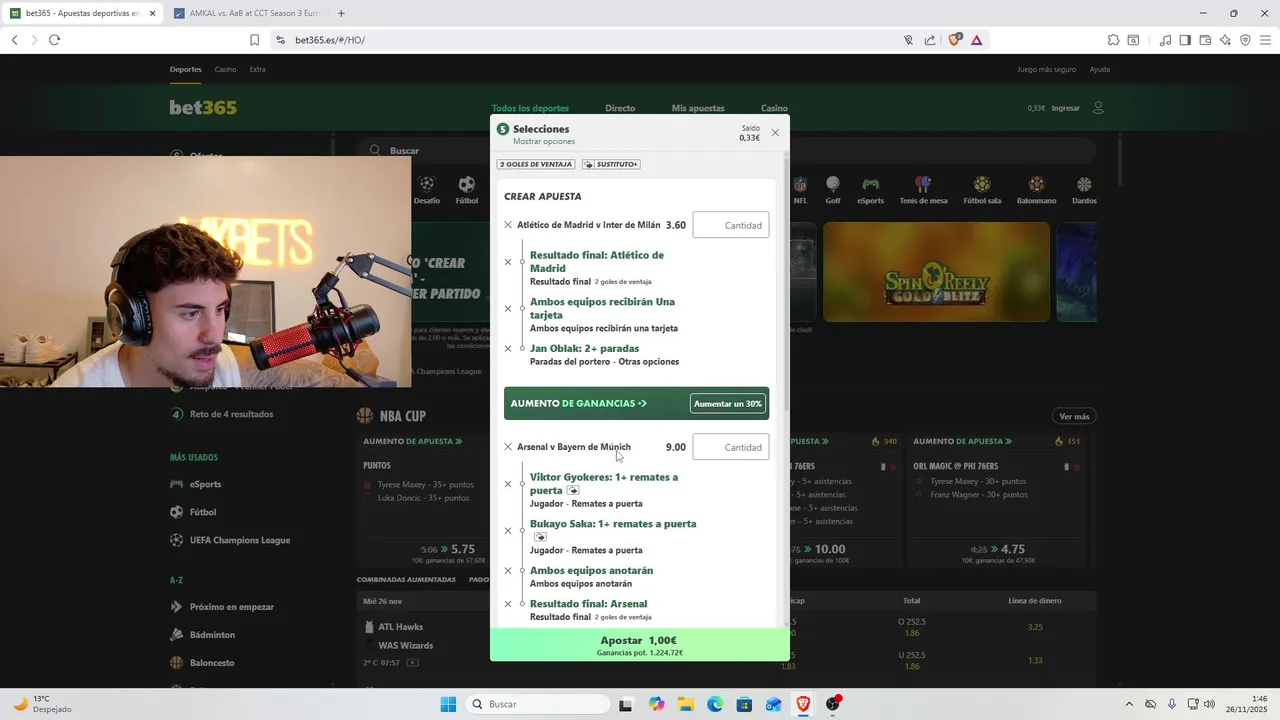Remove Ambos equipos recibirán Una tarjeta selection

508,309
